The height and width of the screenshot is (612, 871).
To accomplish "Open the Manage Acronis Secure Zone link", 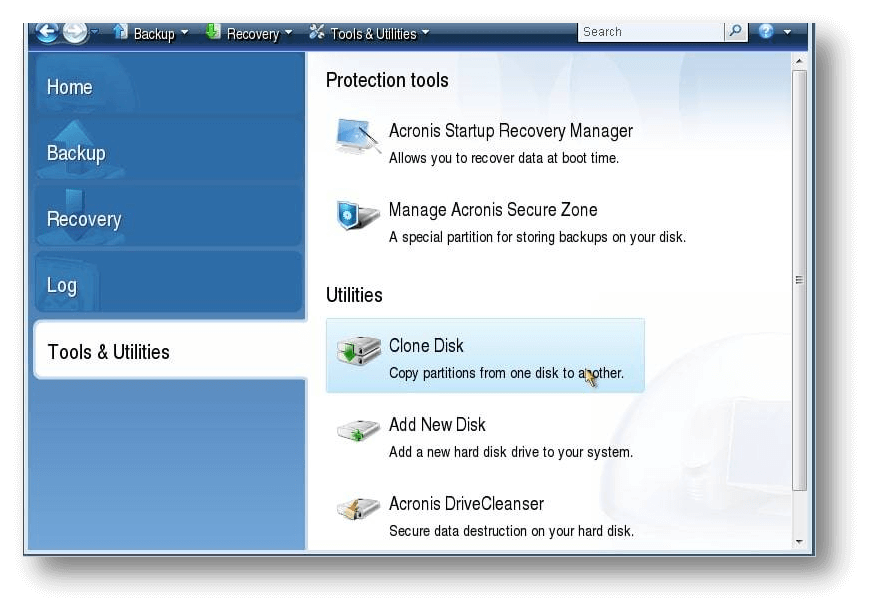I will (493, 210).
